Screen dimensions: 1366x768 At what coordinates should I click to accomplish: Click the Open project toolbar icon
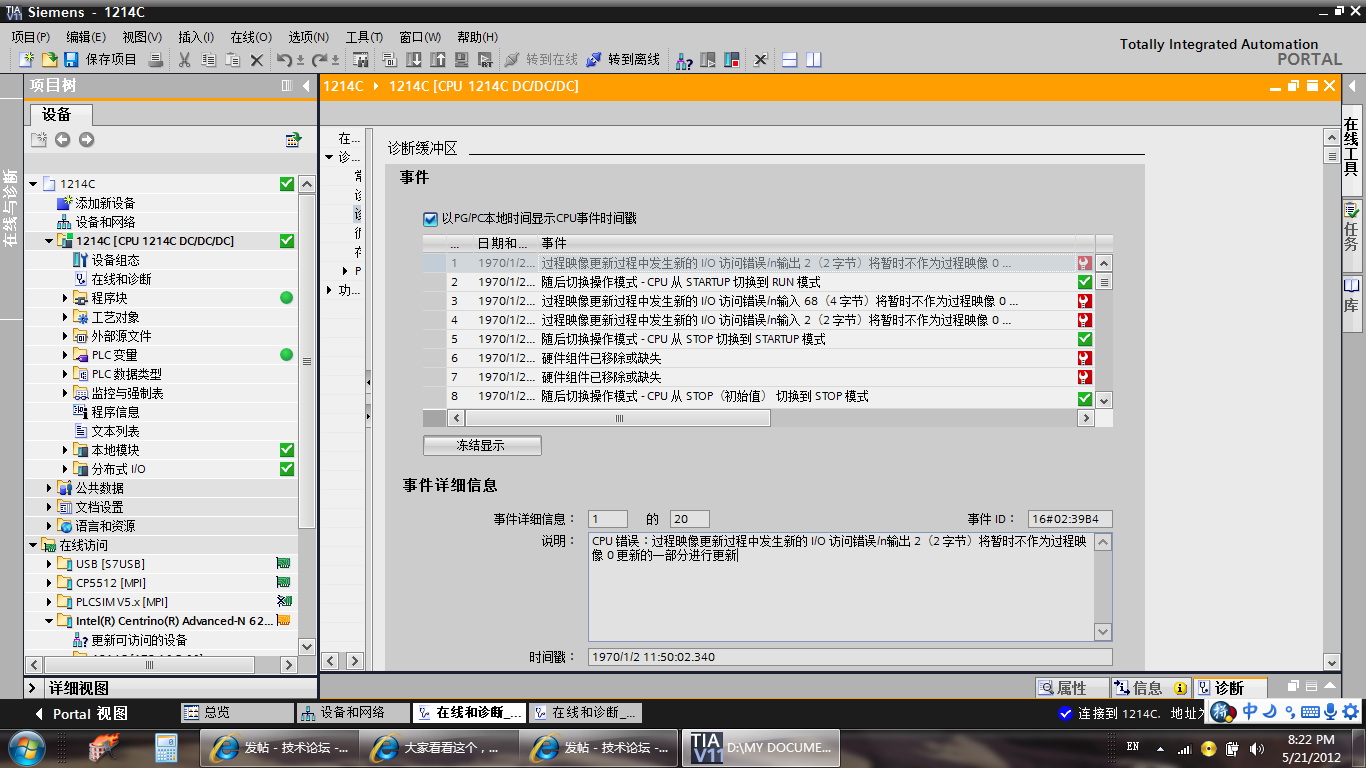[x=48, y=60]
